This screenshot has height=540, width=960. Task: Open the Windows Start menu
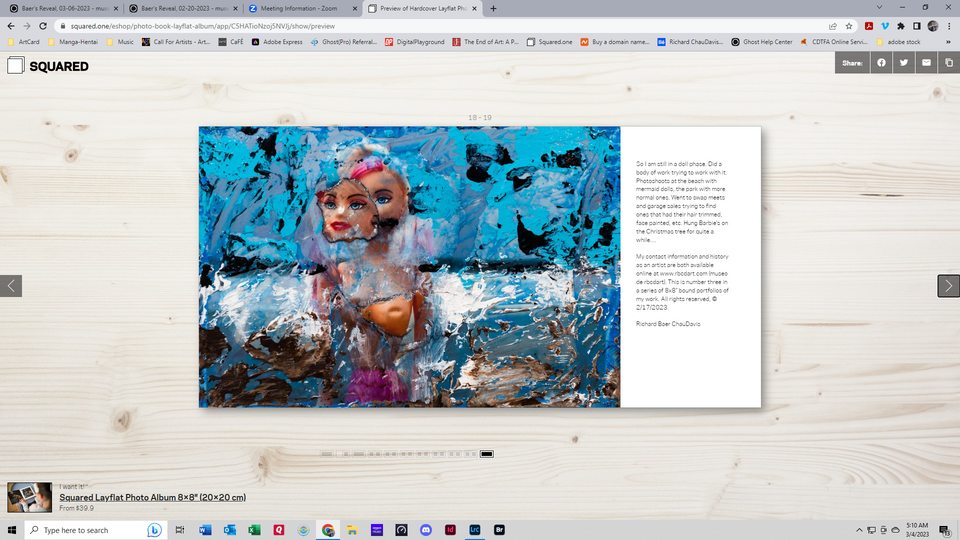[x=12, y=530]
